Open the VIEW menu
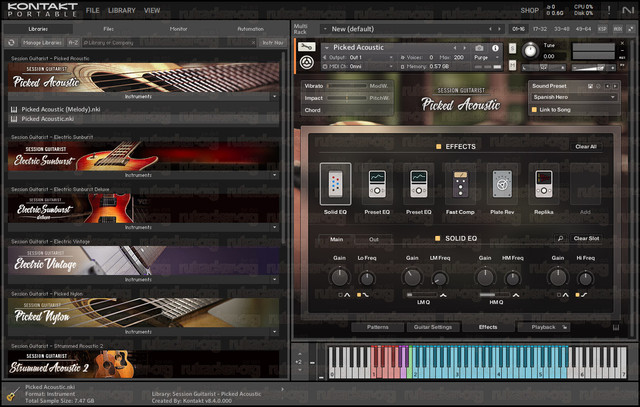The image size is (640, 407). [x=152, y=10]
